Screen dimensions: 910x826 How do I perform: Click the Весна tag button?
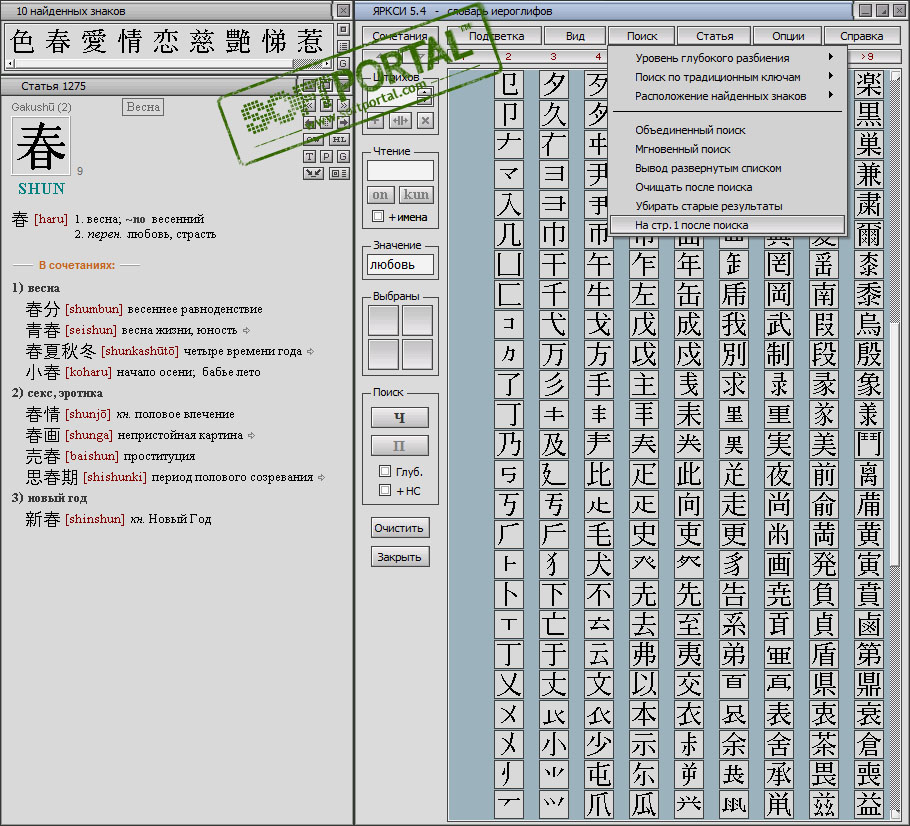pos(143,107)
